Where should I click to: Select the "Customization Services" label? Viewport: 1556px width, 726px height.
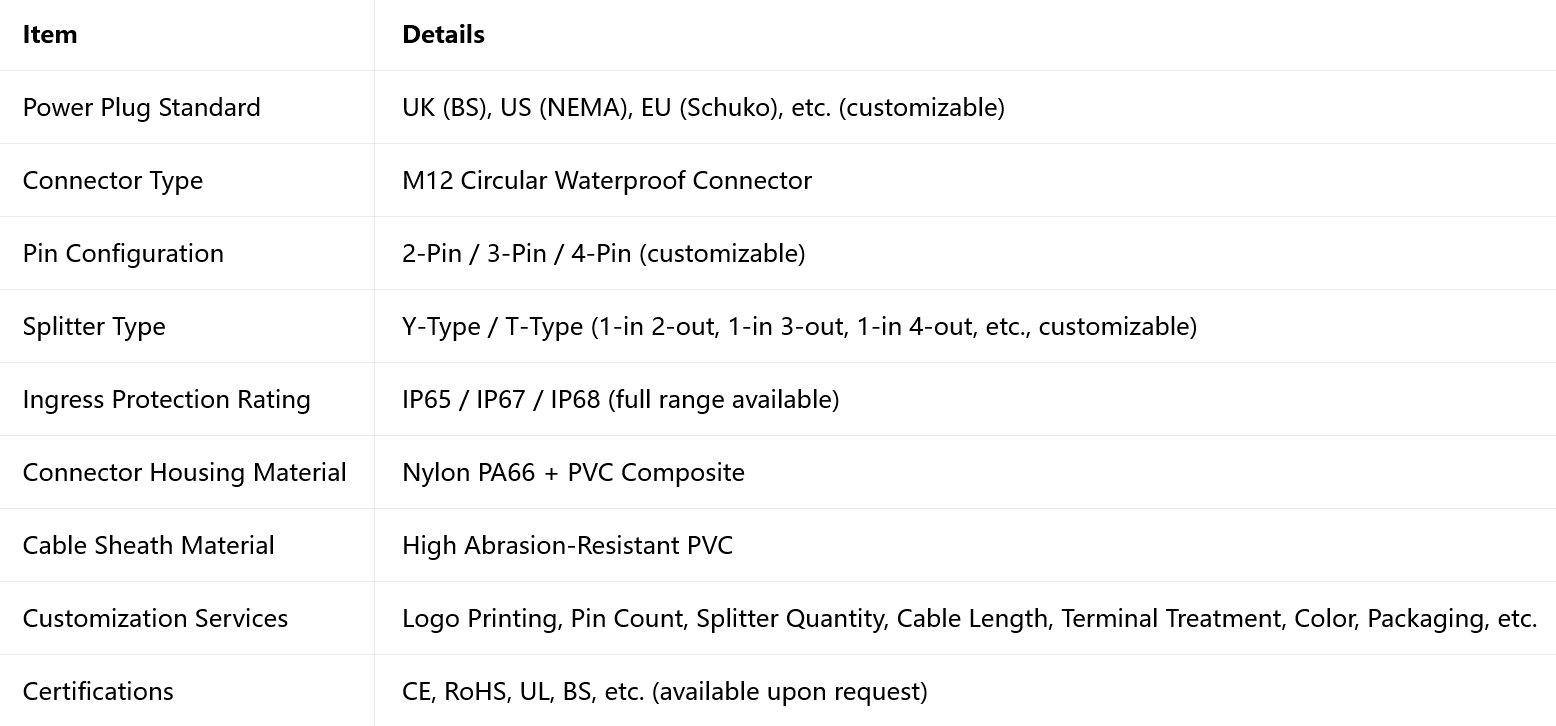coord(155,619)
